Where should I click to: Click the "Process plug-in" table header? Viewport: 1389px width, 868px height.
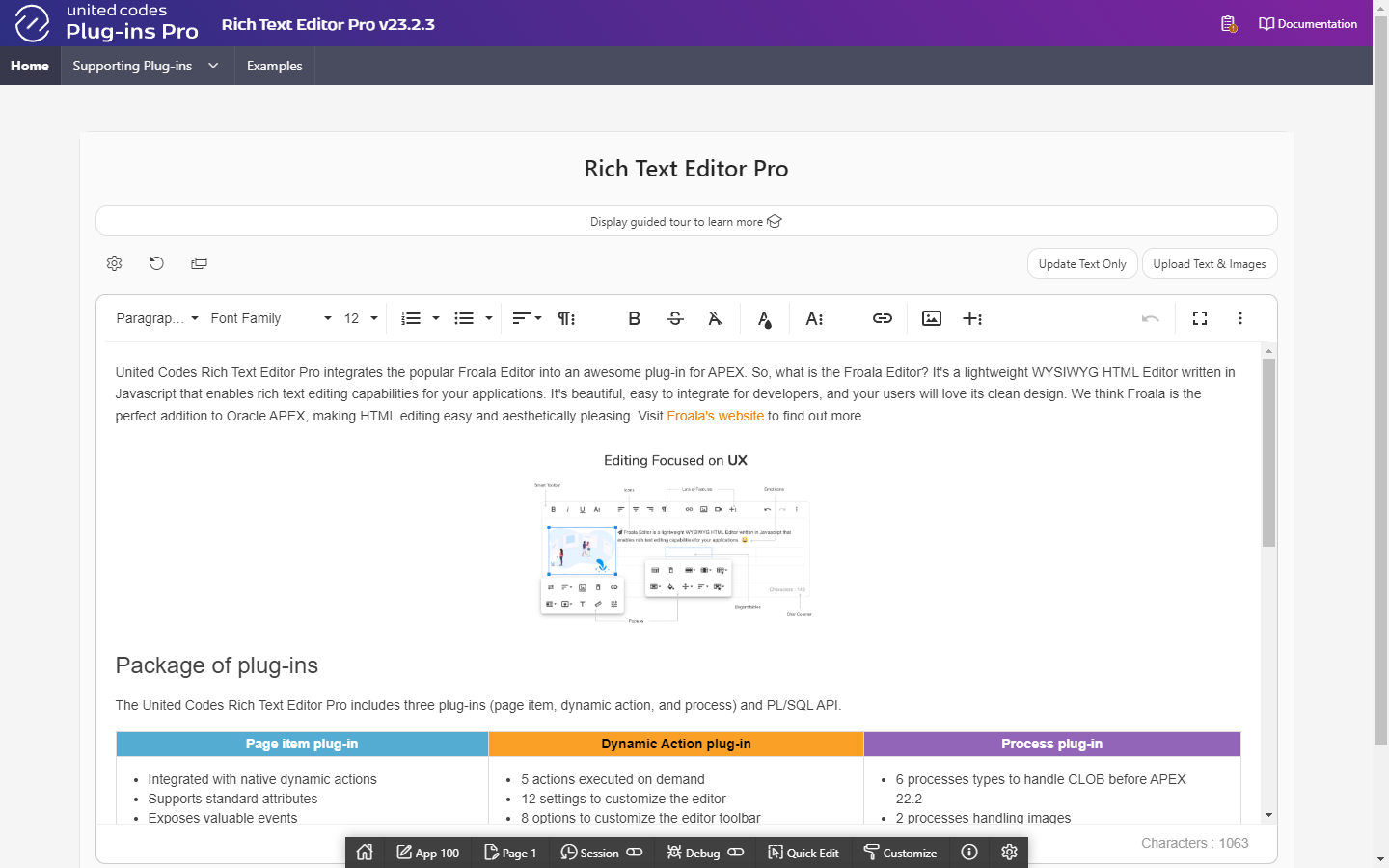click(x=1052, y=744)
